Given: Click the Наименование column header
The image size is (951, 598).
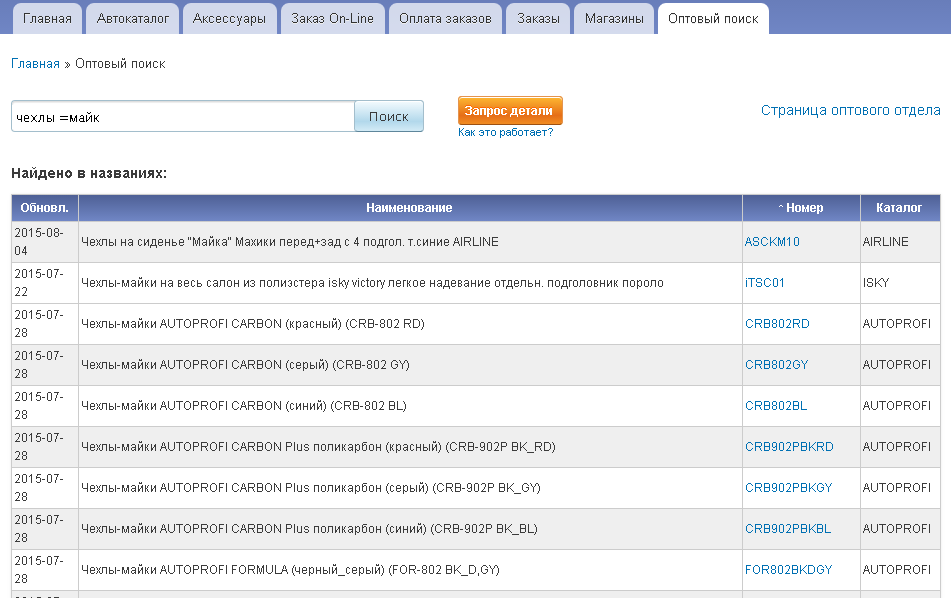Looking at the screenshot, I should coord(409,208).
